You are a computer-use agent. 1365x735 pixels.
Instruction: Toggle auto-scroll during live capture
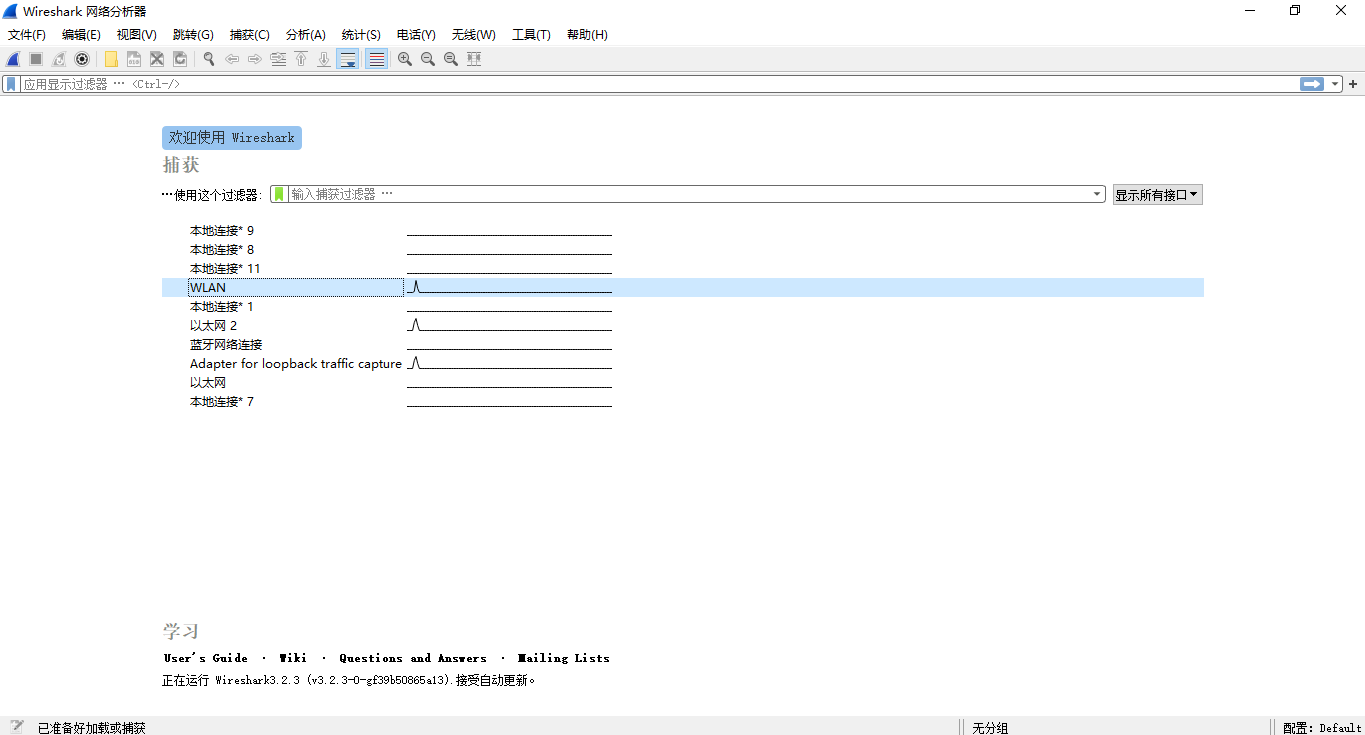click(348, 59)
